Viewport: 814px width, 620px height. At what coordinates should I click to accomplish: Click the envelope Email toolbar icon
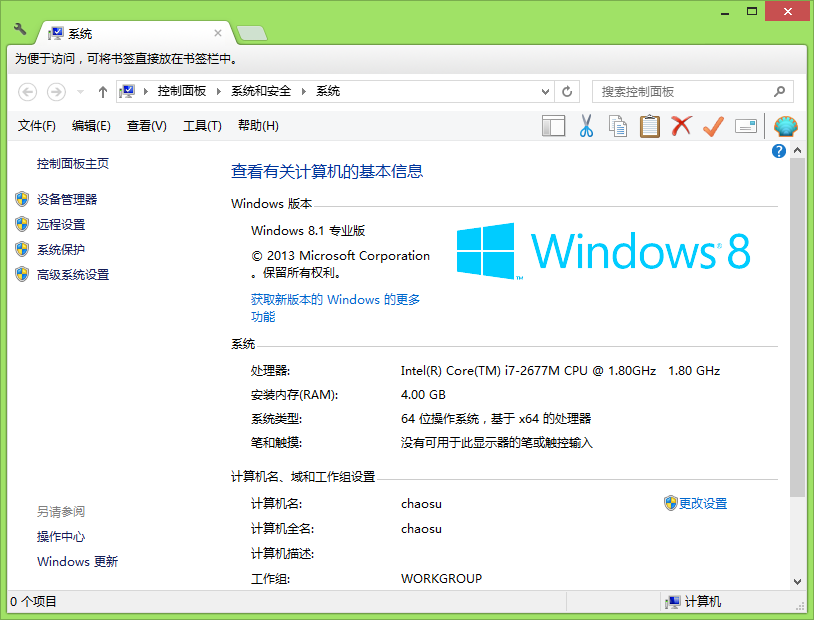click(746, 126)
